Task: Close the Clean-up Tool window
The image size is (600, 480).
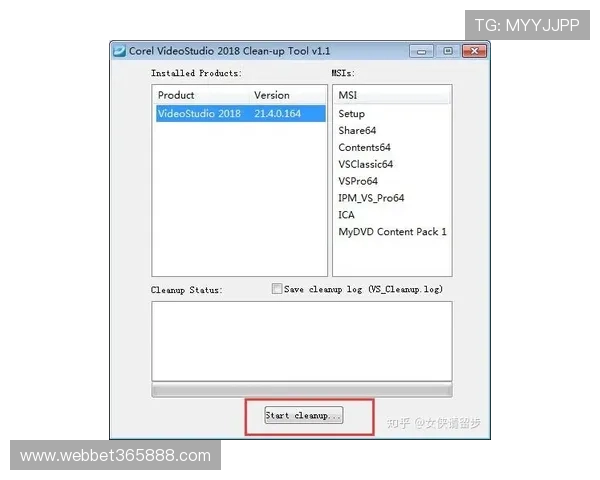Action: (x=472, y=51)
